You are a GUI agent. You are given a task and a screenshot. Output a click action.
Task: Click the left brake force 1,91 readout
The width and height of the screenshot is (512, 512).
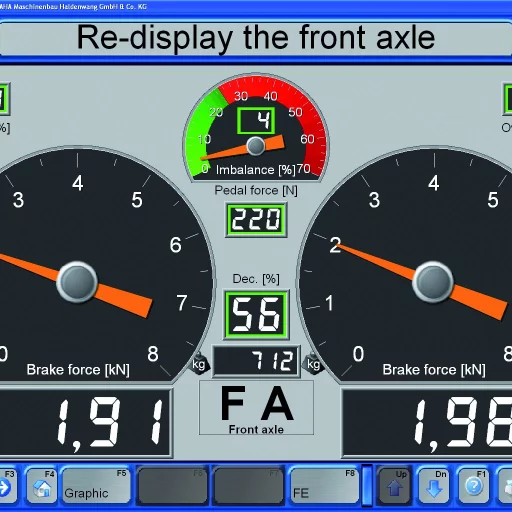pyautogui.click(x=86, y=423)
